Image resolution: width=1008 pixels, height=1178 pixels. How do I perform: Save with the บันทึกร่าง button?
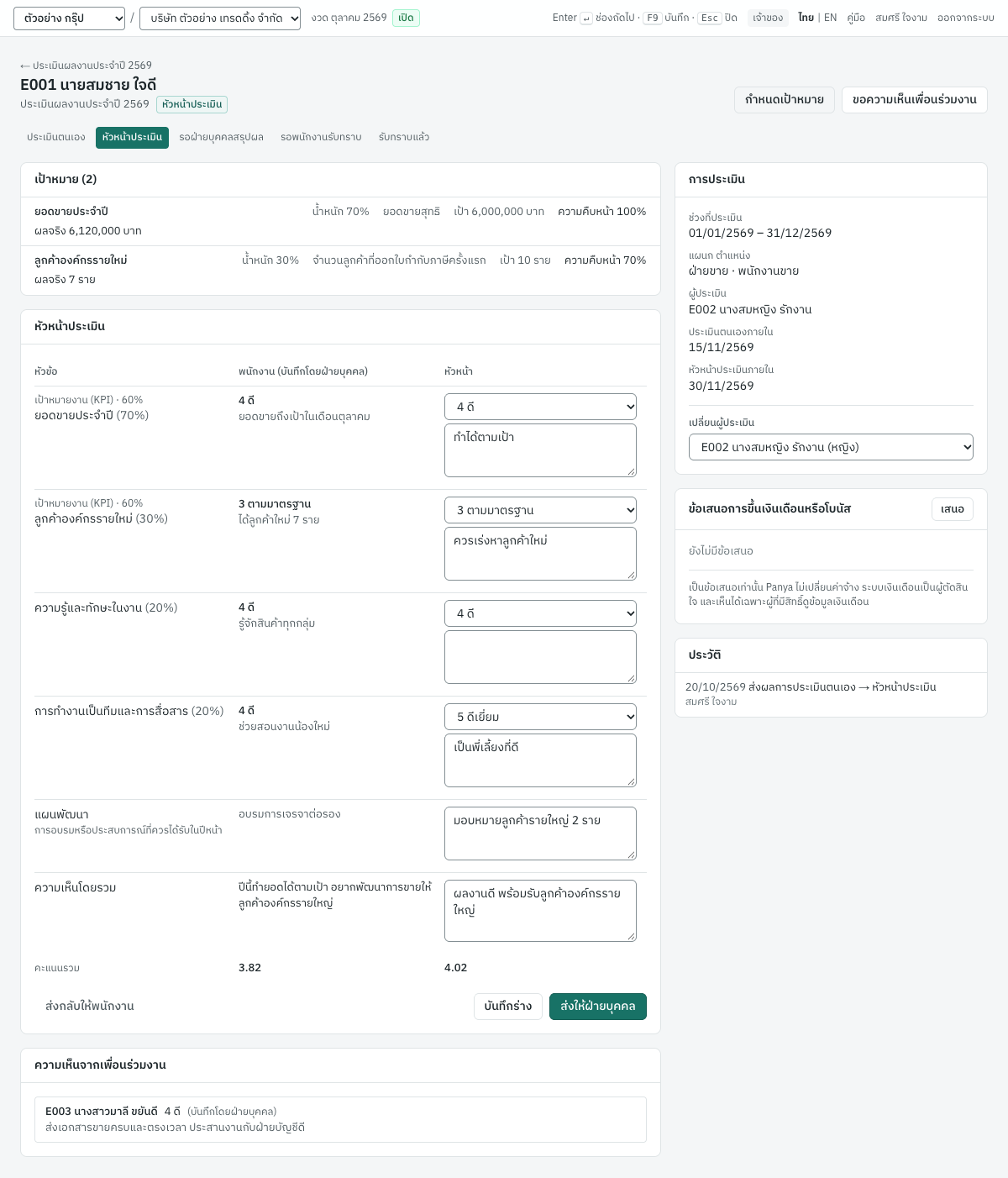click(x=508, y=1007)
